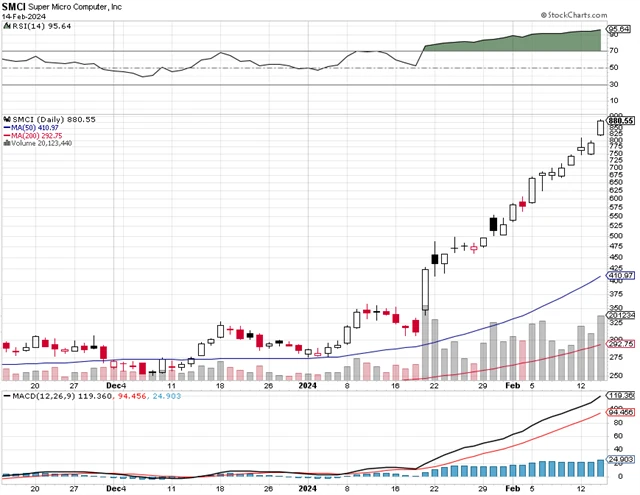The width and height of the screenshot is (640, 495).
Task: Click the Volume 20,123,440 legend text
Action: [42, 143]
